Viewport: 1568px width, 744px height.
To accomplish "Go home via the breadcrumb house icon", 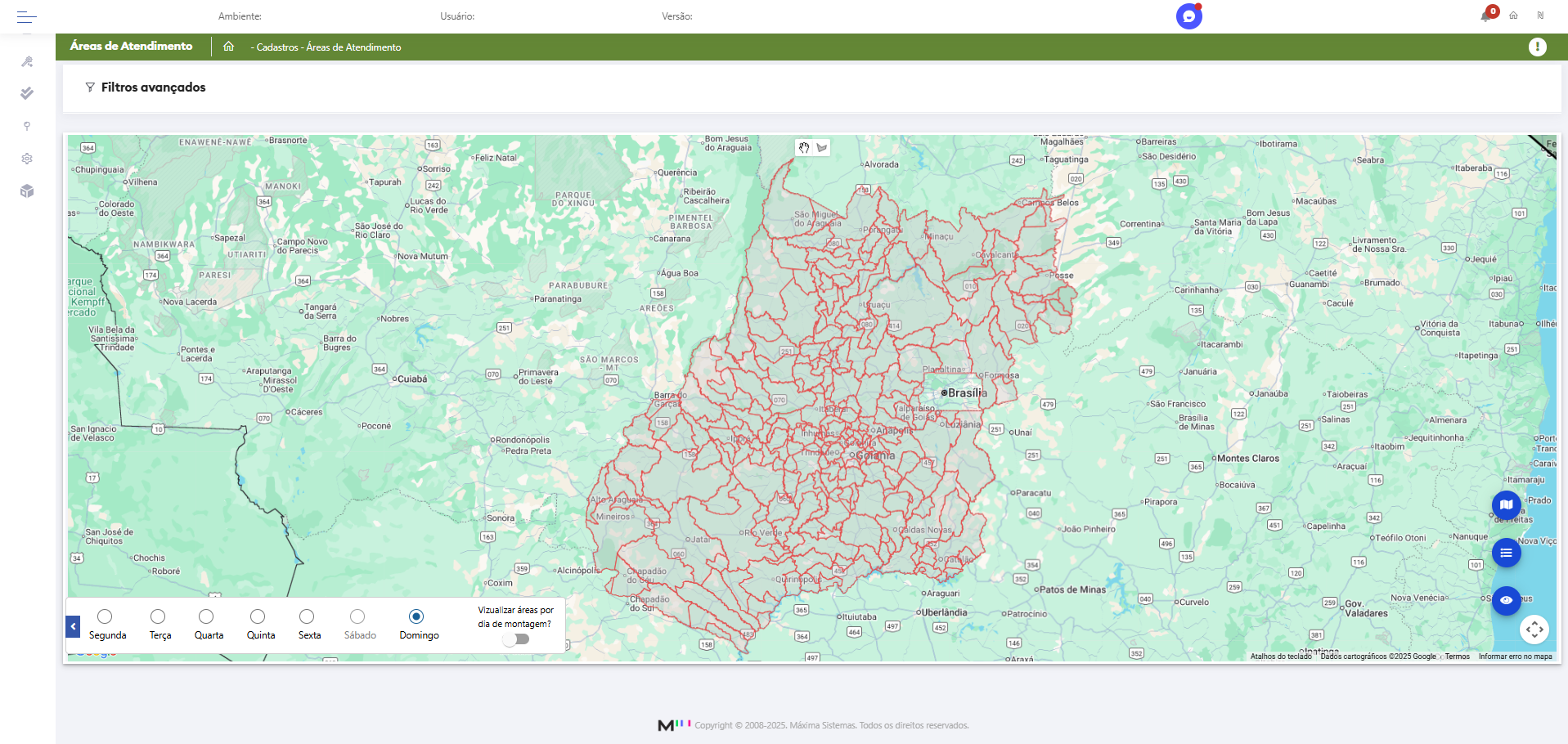I will (x=229, y=47).
